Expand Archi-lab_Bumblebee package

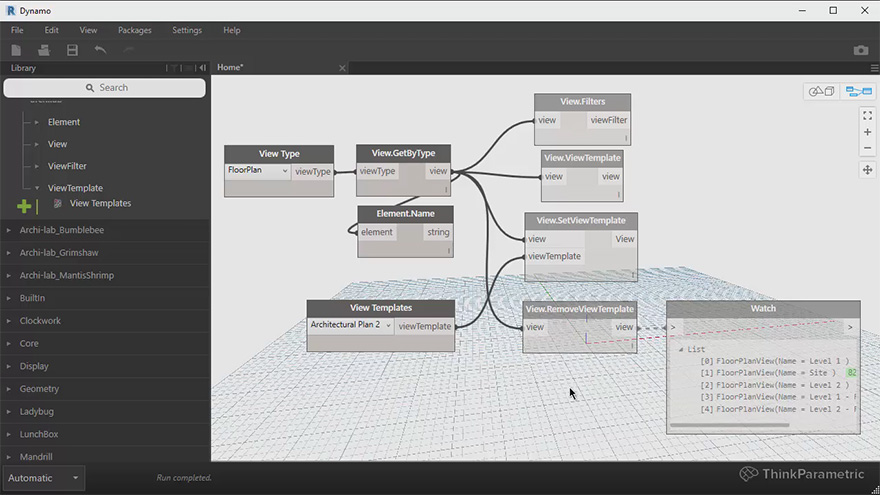coord(8,230)
